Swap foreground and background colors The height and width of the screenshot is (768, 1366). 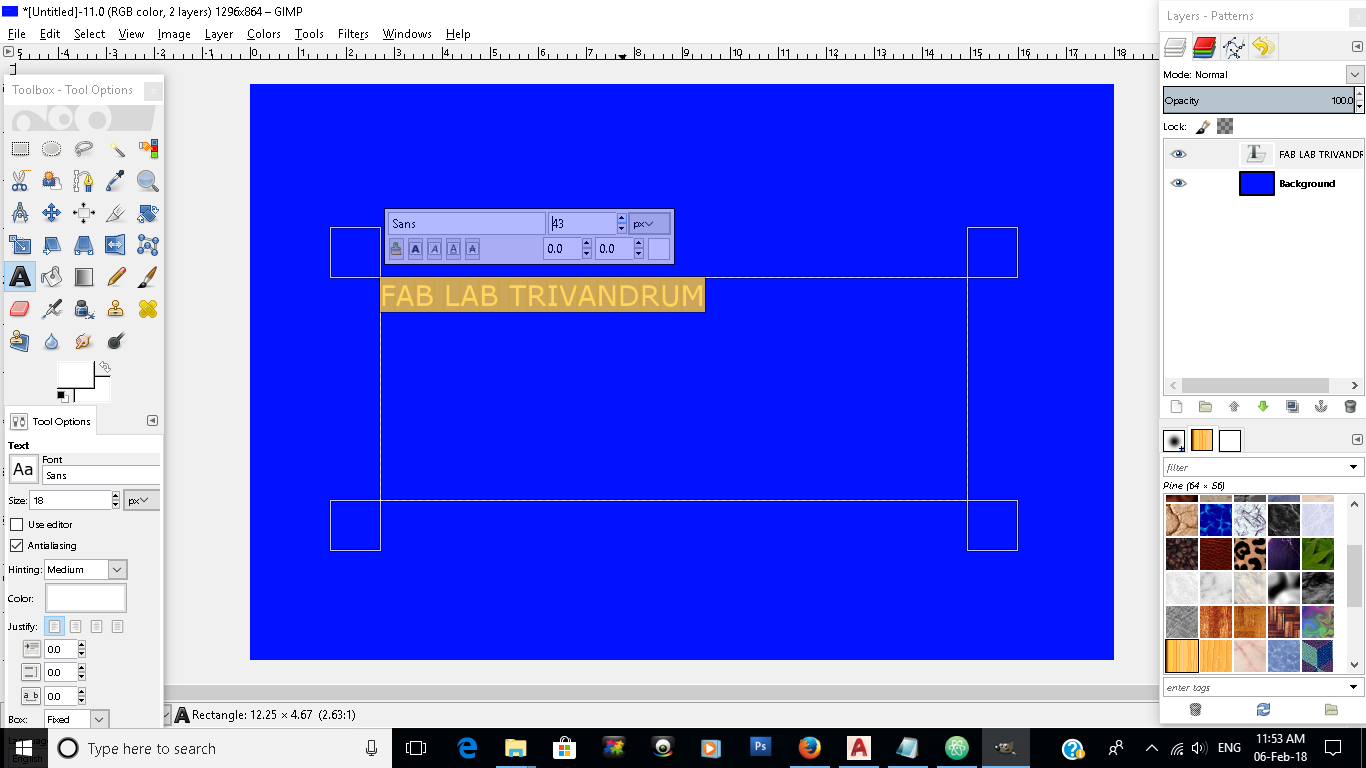[104, 368]
